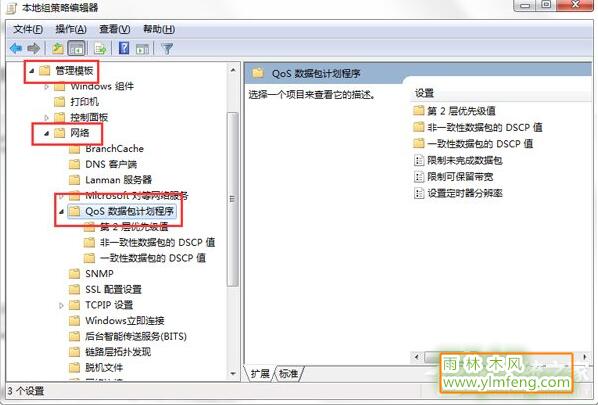Toggle the show/hide console tree icon
The width and height of the screenshot is (598, 405).
76,48
